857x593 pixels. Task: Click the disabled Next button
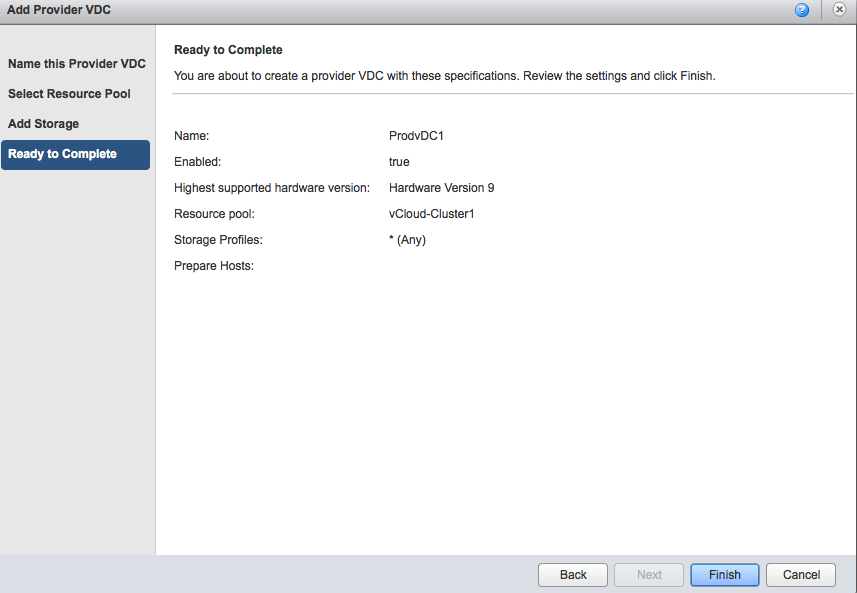[648, 574]
